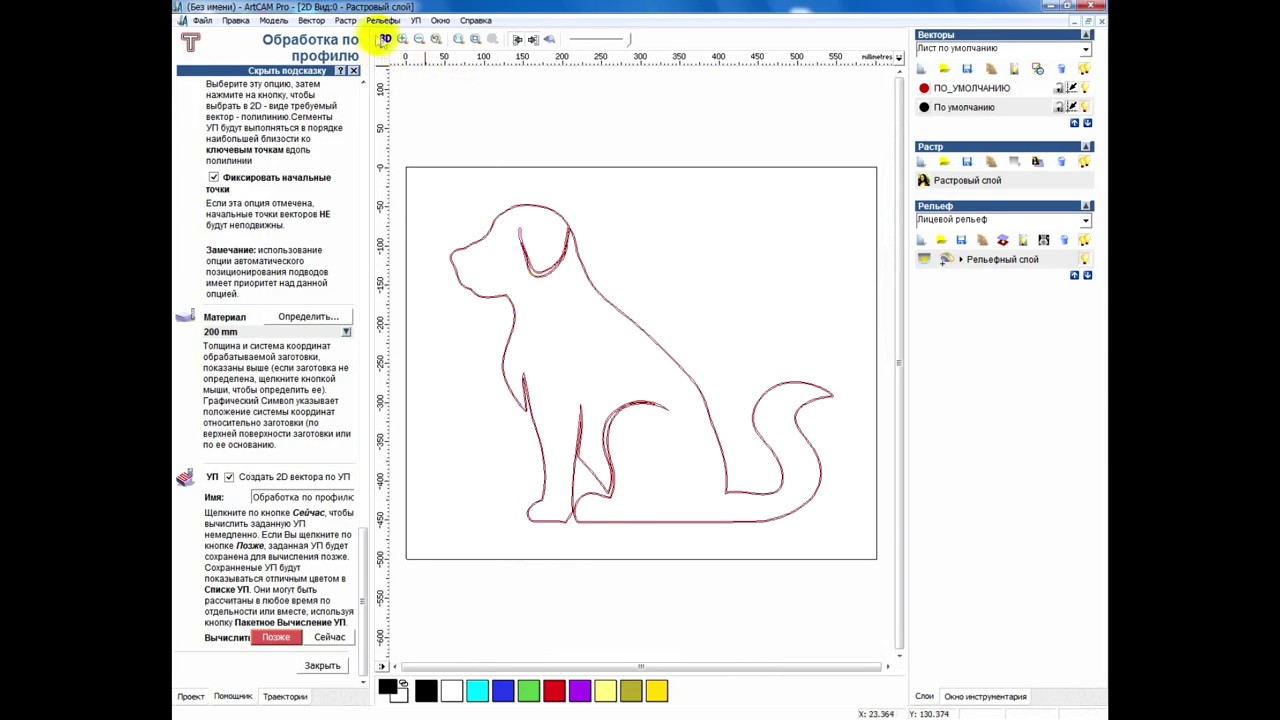
Task: Select cyan color swatch in palette
Action: point(477,690)
